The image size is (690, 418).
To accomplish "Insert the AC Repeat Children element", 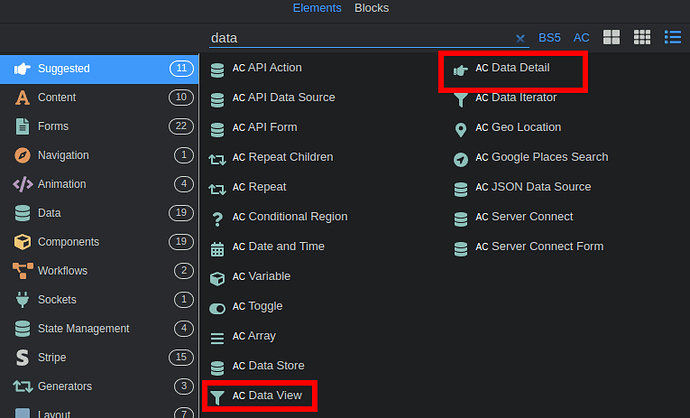I will point(283,157).
